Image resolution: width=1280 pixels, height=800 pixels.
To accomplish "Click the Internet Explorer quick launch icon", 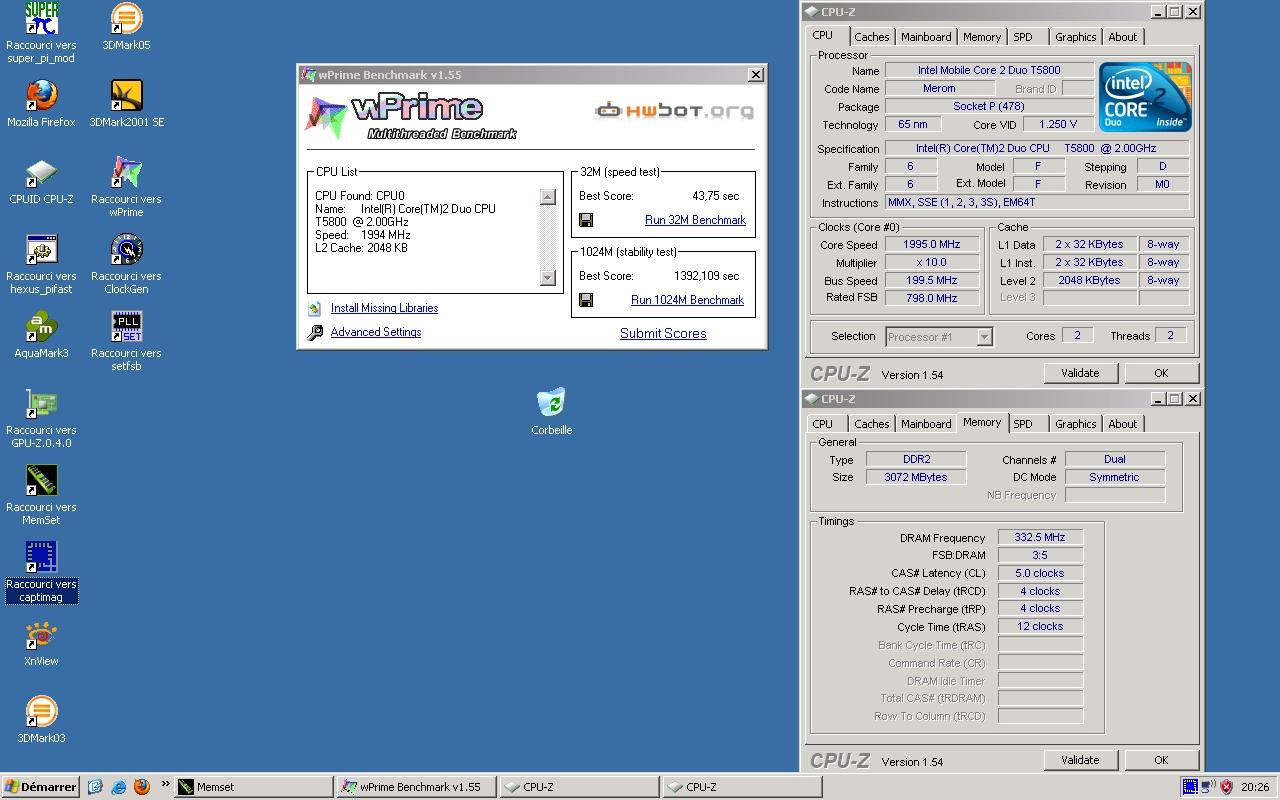I will click(119, 787).
